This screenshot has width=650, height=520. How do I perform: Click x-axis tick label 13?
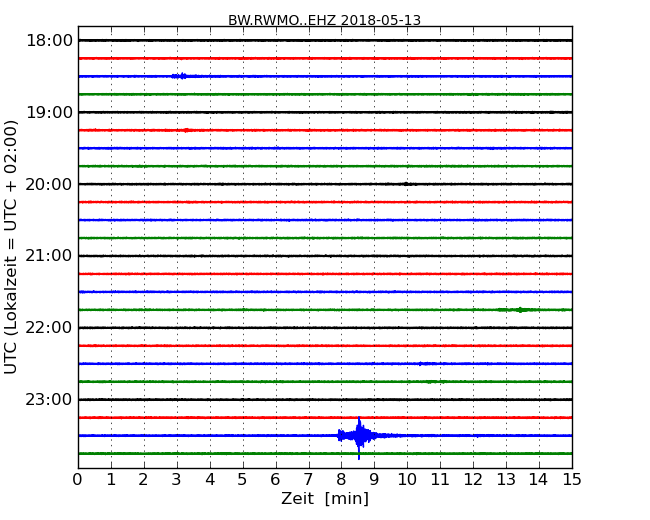pyautogui.click(x=506, y=479)
